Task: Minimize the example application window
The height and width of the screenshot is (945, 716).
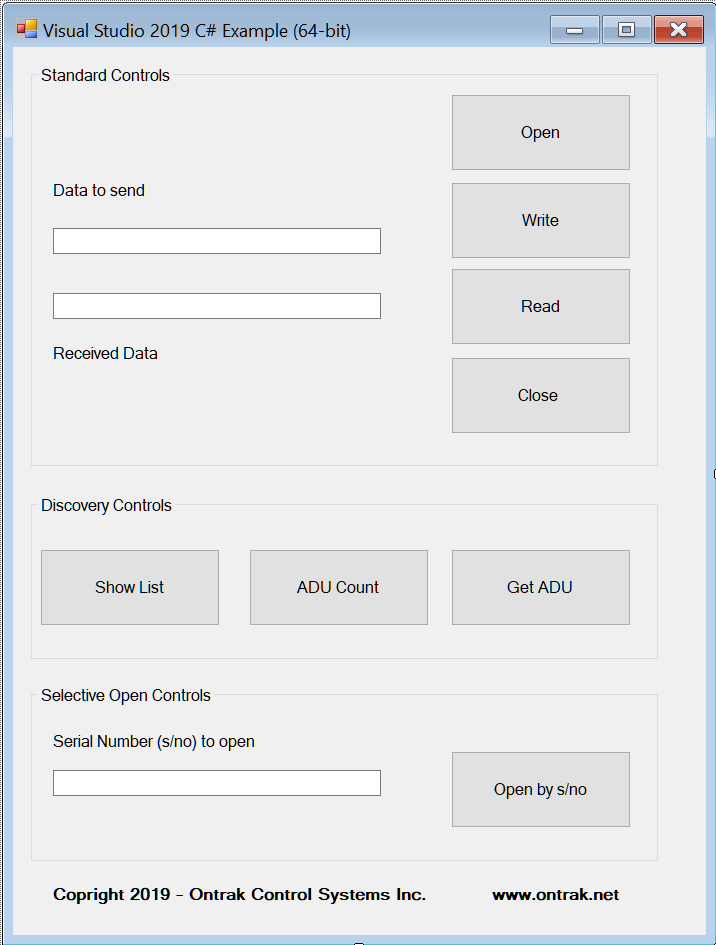Action: (574, 30)
